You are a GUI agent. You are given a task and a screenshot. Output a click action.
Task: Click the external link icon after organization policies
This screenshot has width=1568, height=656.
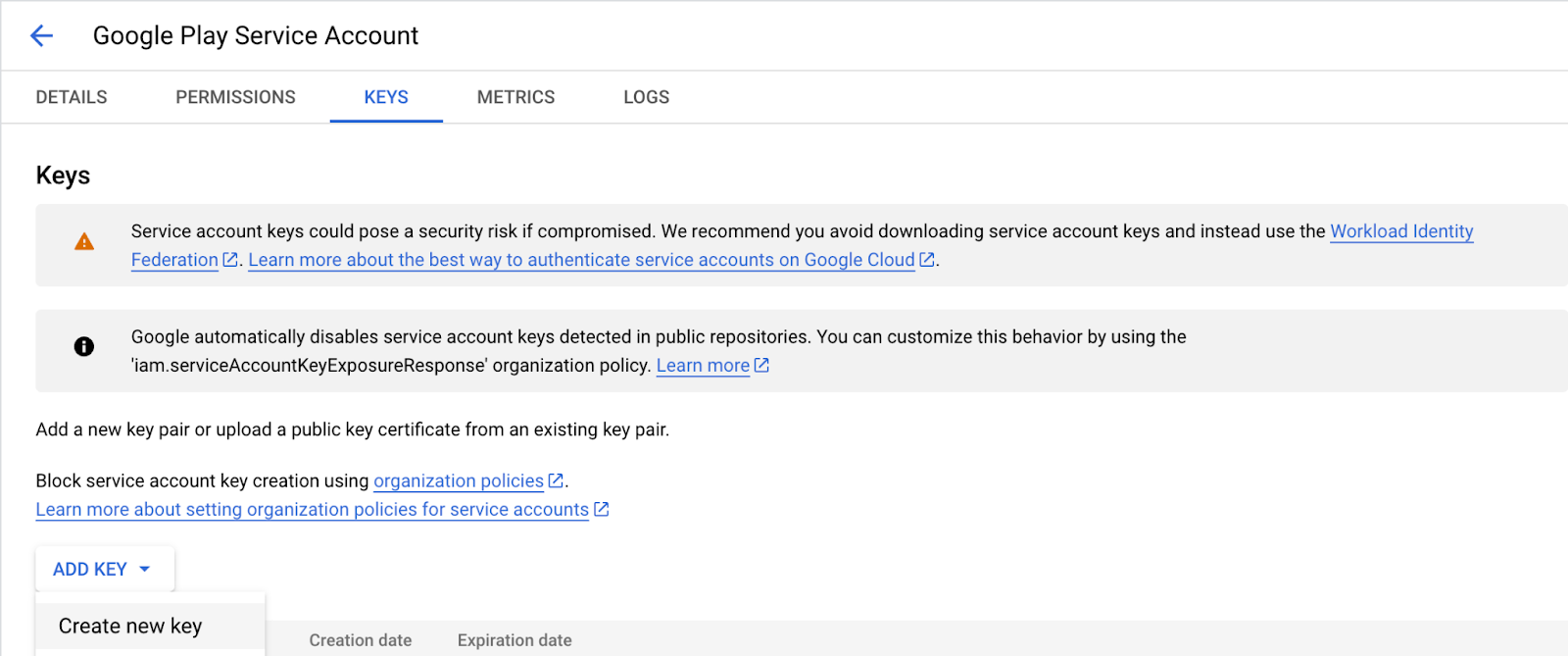(x=556, y=480)
